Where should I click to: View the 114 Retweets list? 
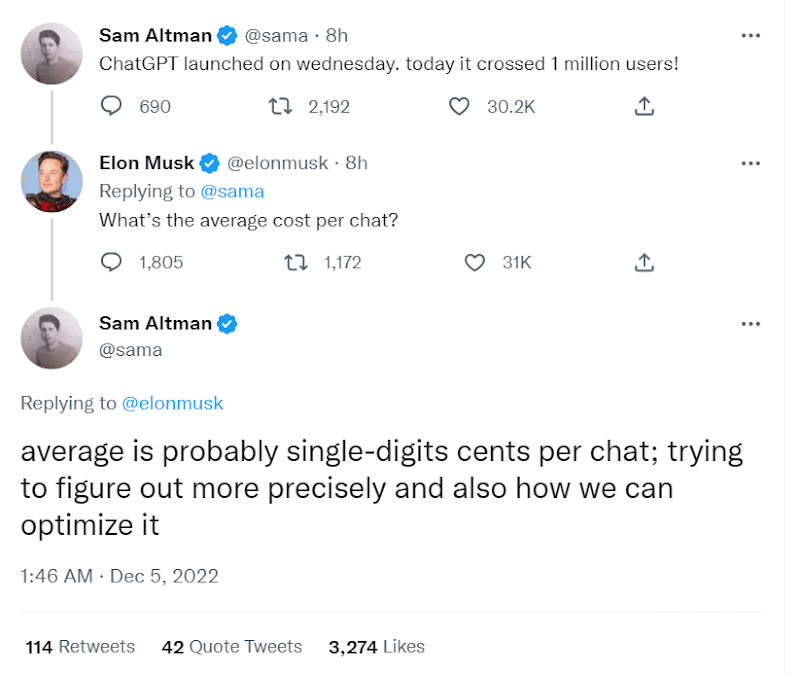(x=80, y=647)
